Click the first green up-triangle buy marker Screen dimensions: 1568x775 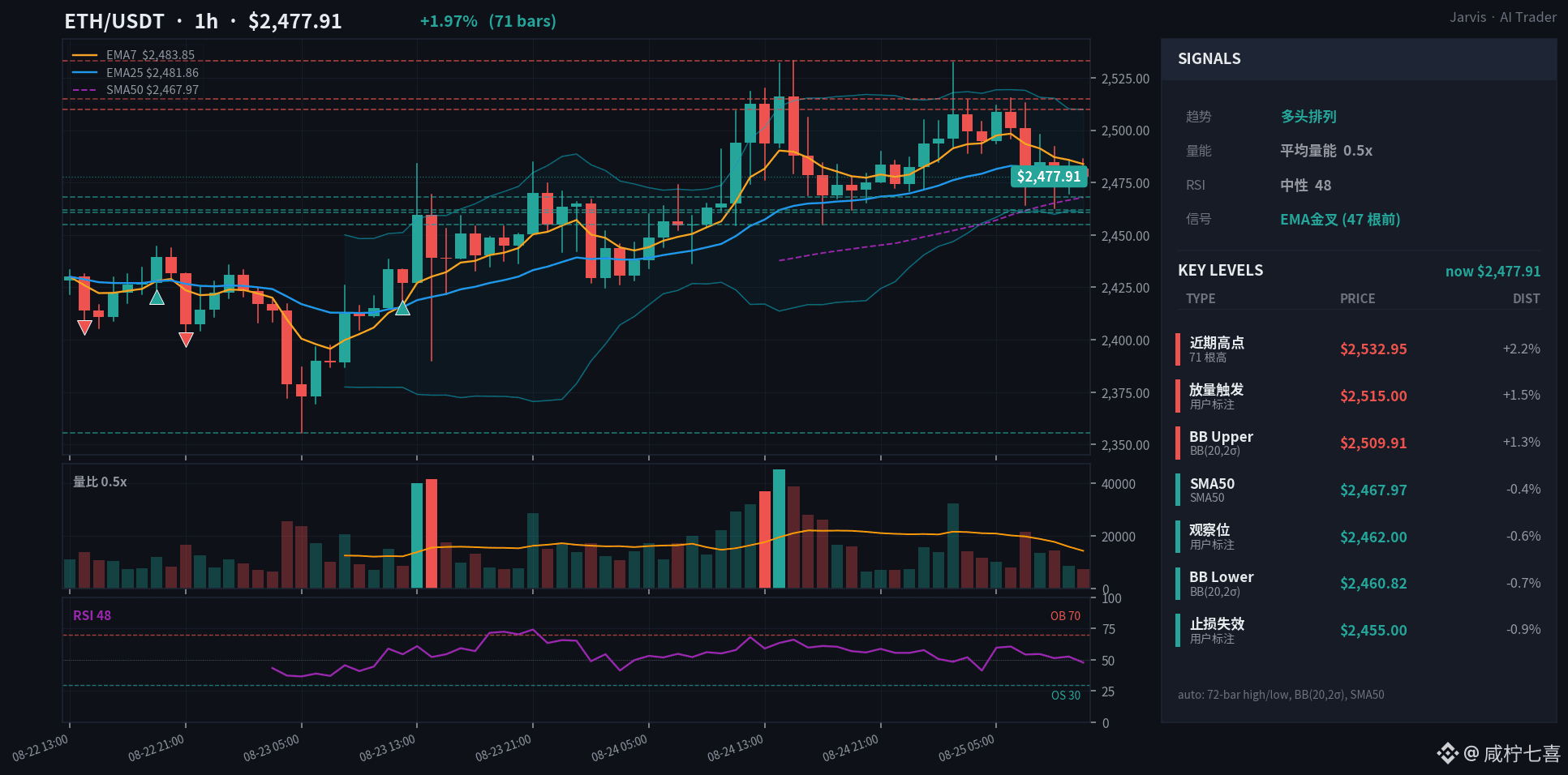(157, 298)
